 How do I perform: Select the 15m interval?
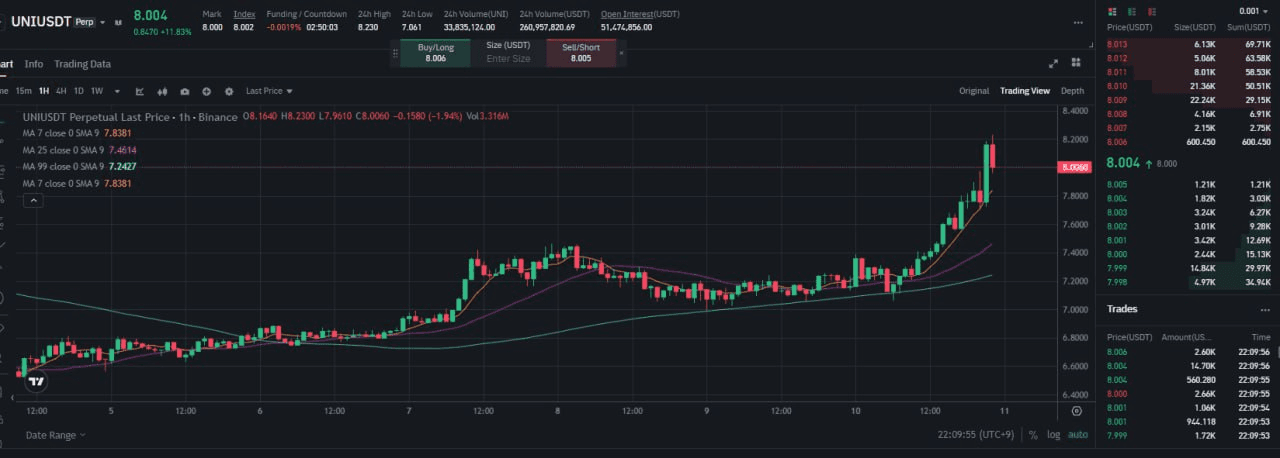[24, 91]
